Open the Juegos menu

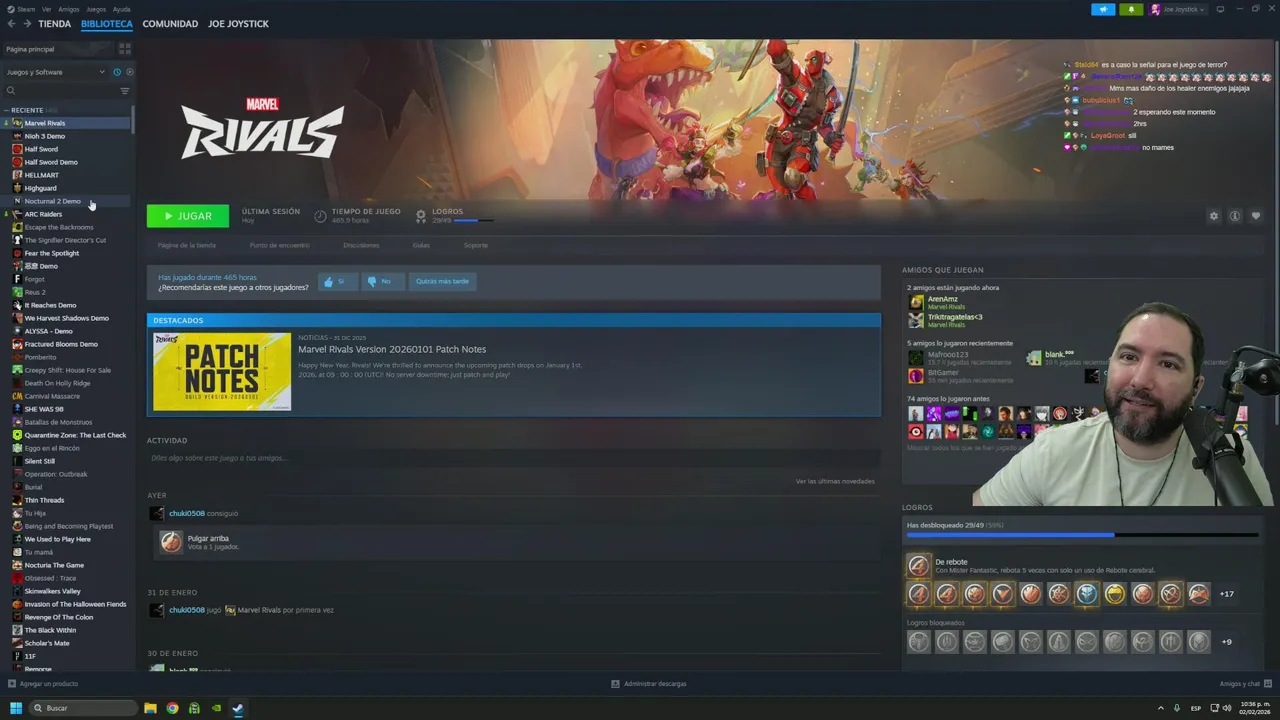[96, 9]
